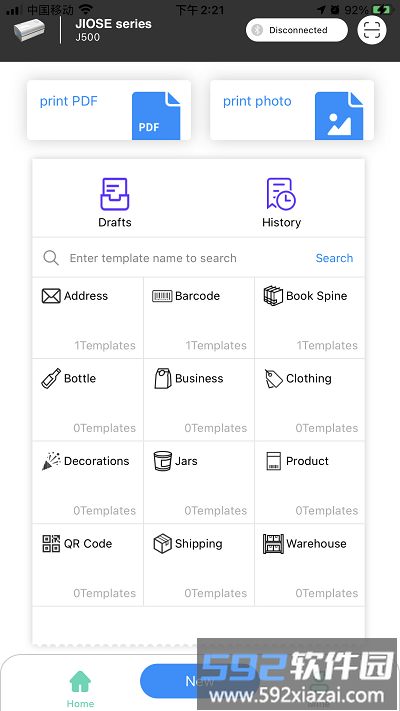400x711 pixels.
Task: Open the Clothing tag category
Action: 310,400
